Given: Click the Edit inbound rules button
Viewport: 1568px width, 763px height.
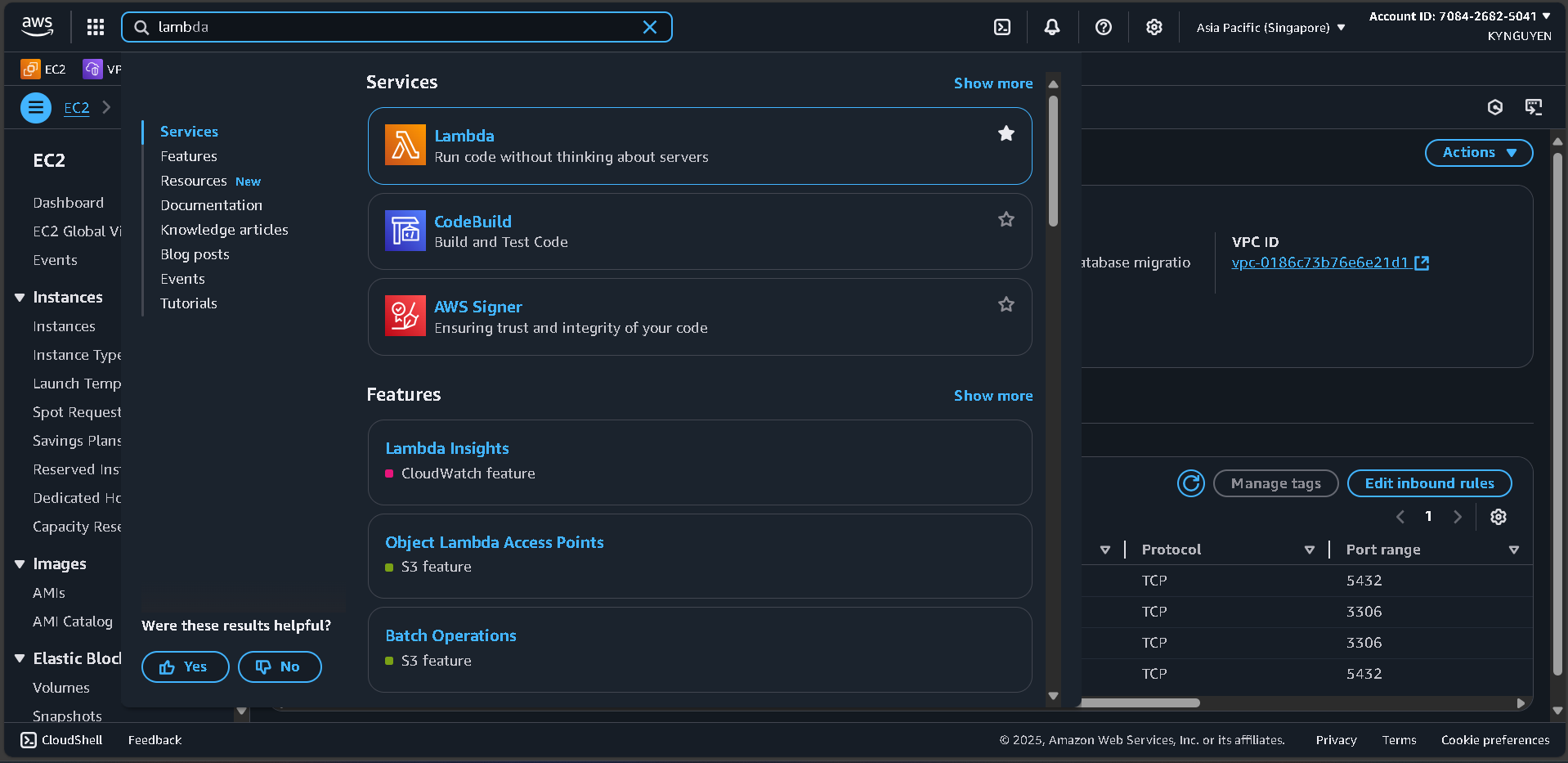Looking at the screenshot, I should click(1429, 483).
